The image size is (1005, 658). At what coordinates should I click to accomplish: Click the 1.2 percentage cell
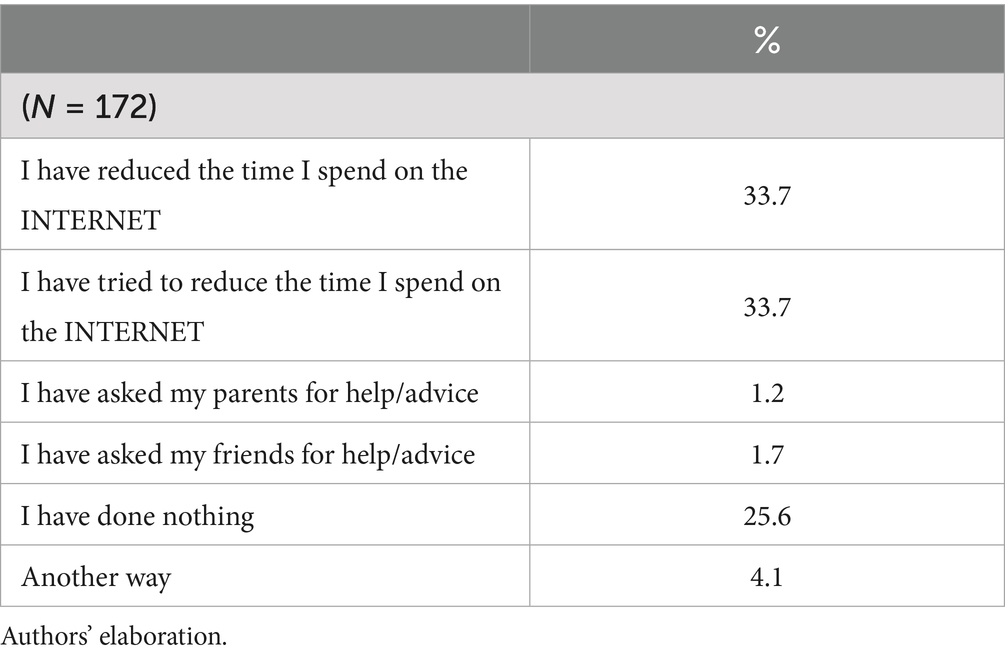[x=766, y=392]
